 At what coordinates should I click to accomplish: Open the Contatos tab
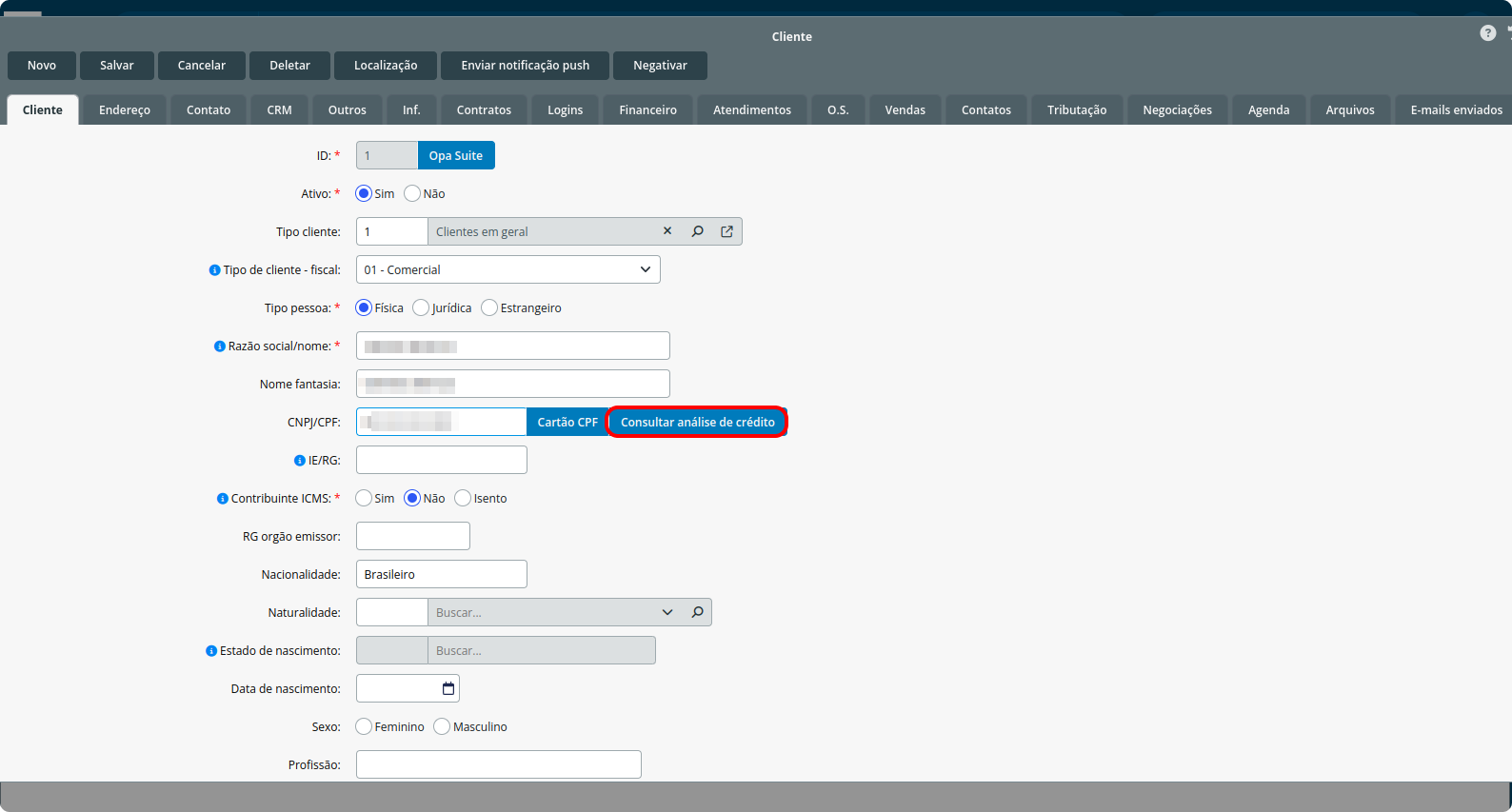tap(986, 109)
